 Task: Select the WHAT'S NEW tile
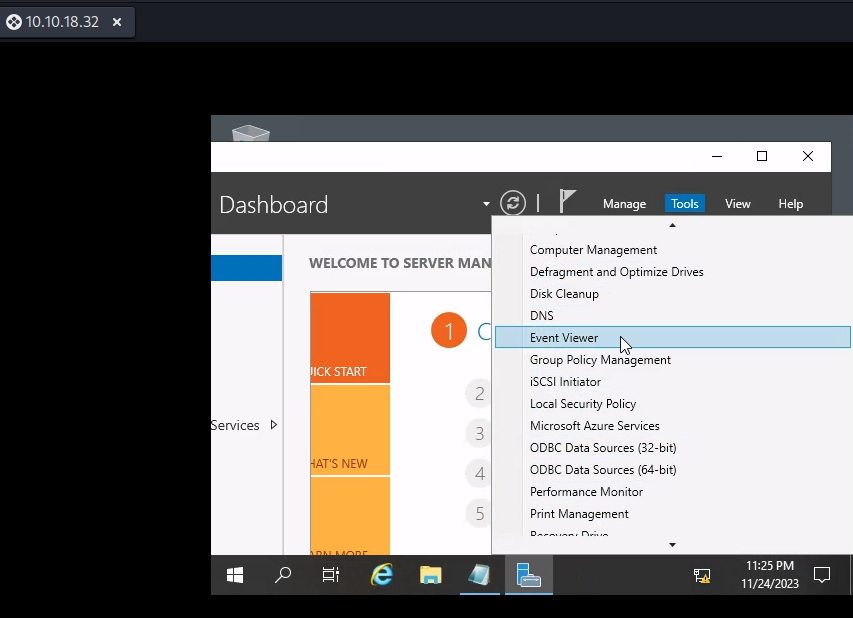point(350,430)
